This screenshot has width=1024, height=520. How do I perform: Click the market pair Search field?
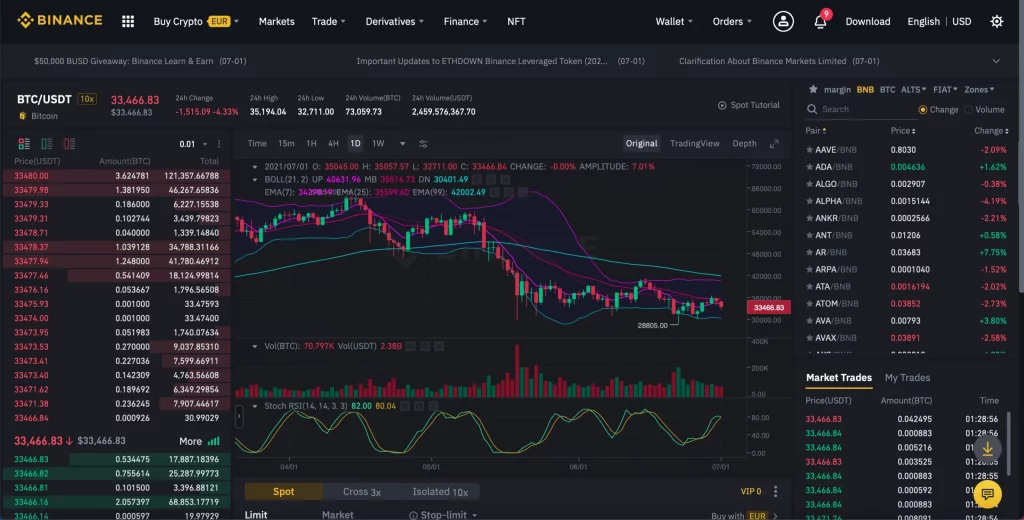[860, 110]
